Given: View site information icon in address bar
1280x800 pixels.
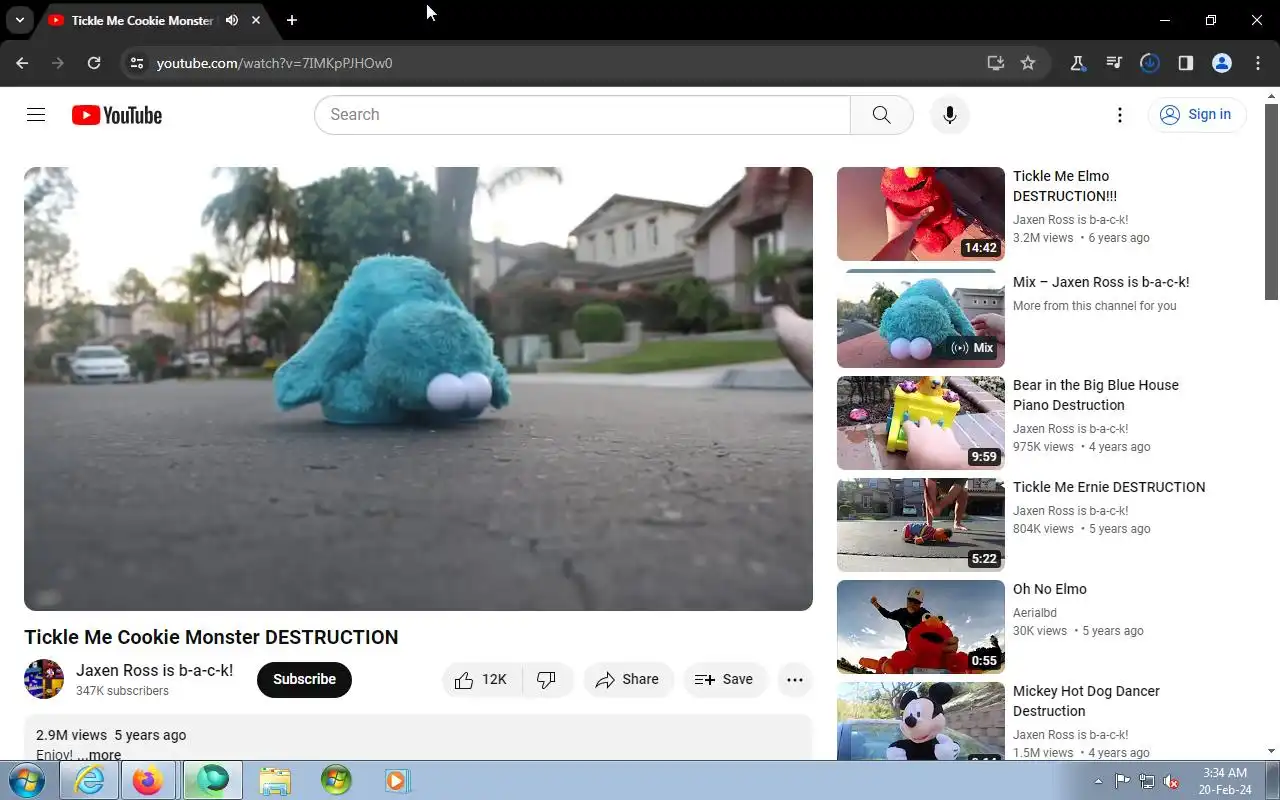Looking at the screenshot, I should coord(137,63).
